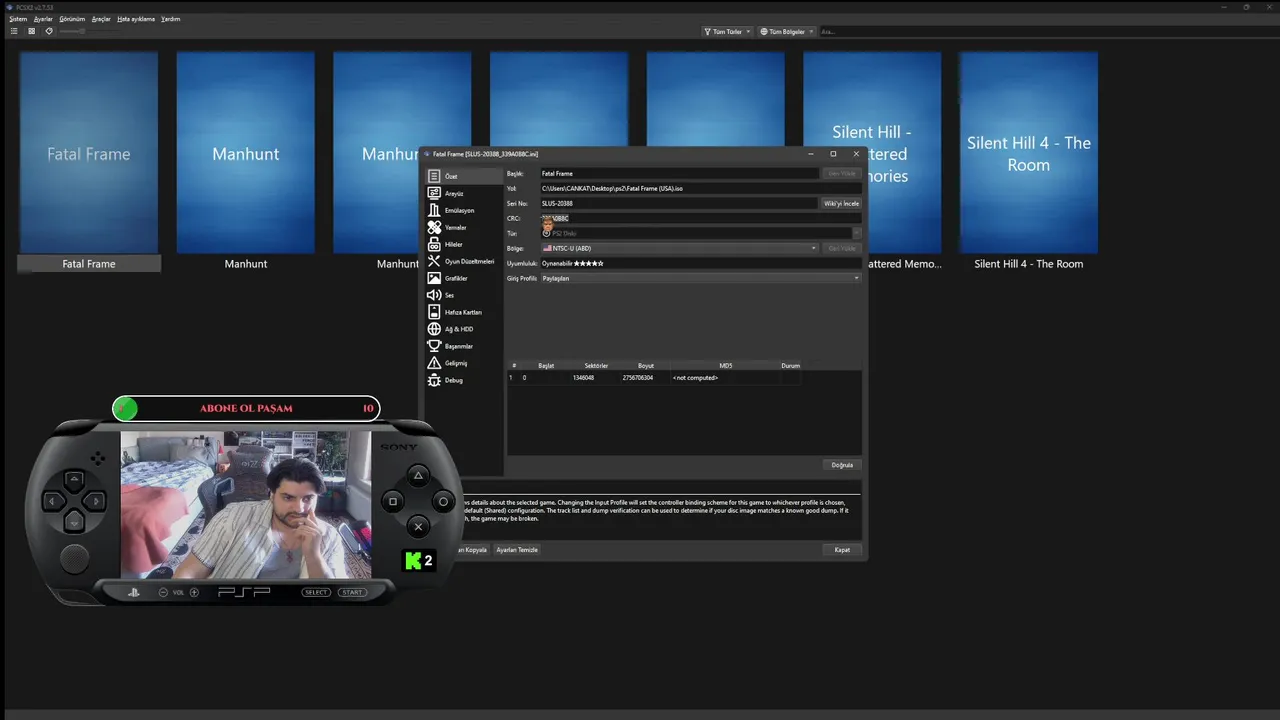Select the Emülasyon settings icon

coord(434,210)
